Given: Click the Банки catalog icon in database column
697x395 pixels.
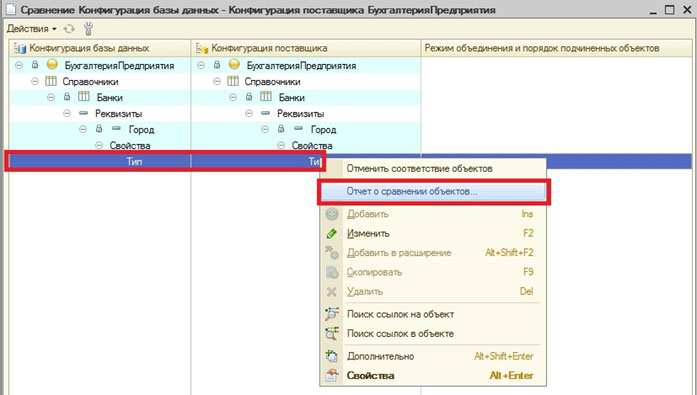Looking at the screenshot, I should [x=84, y=97].
